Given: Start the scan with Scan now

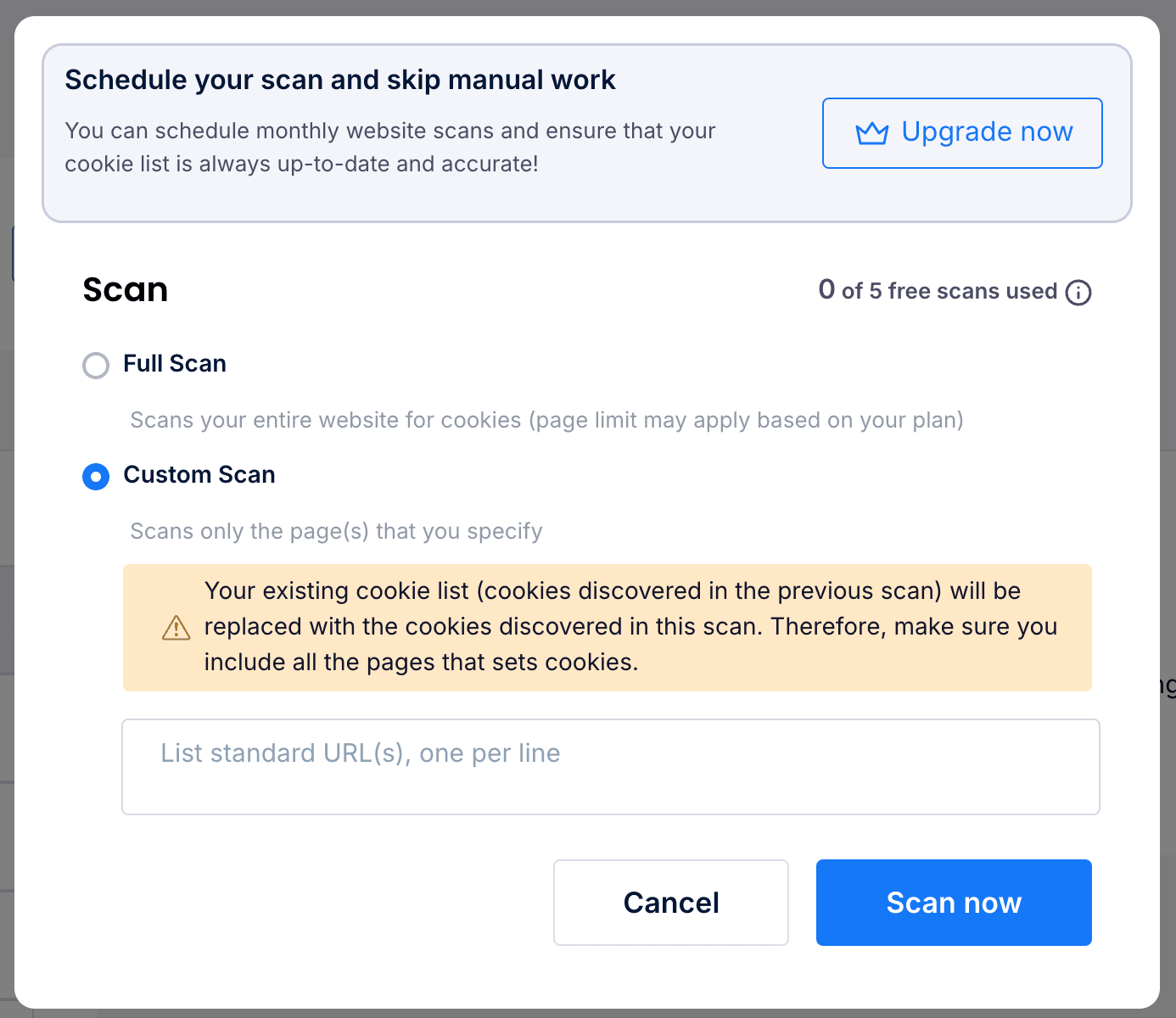Looking at the screenshot, I should tap(954, 903).
